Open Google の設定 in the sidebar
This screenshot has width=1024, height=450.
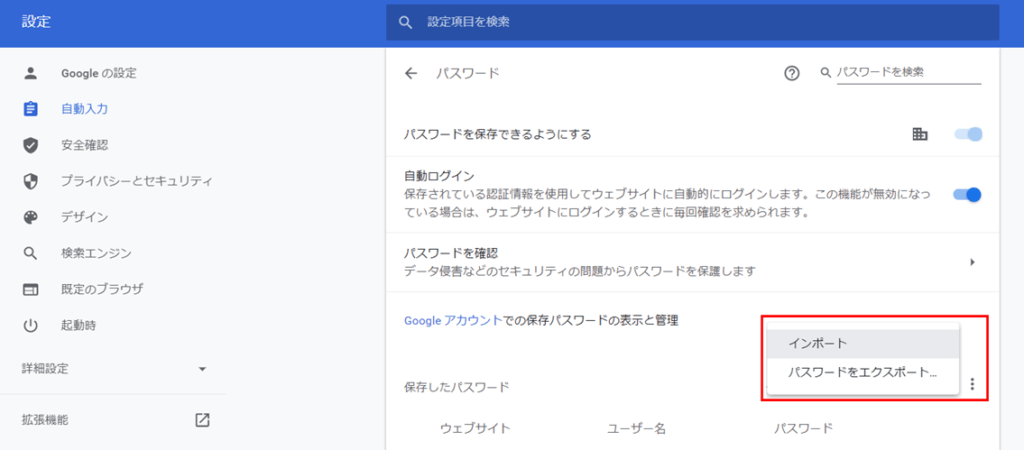(x=99, y=73)
